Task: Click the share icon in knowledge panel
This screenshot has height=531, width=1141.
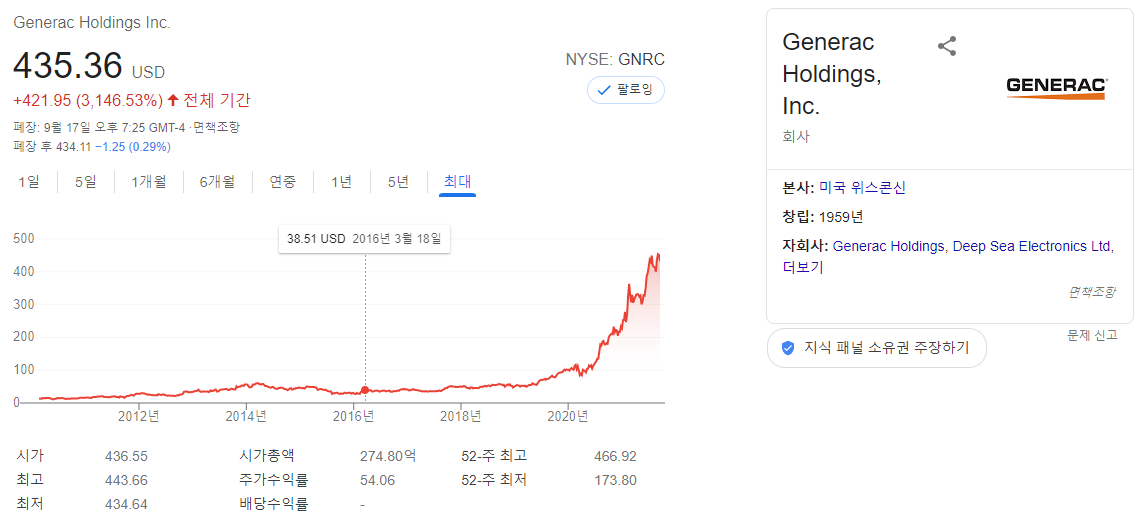Action: coord(947,47)
